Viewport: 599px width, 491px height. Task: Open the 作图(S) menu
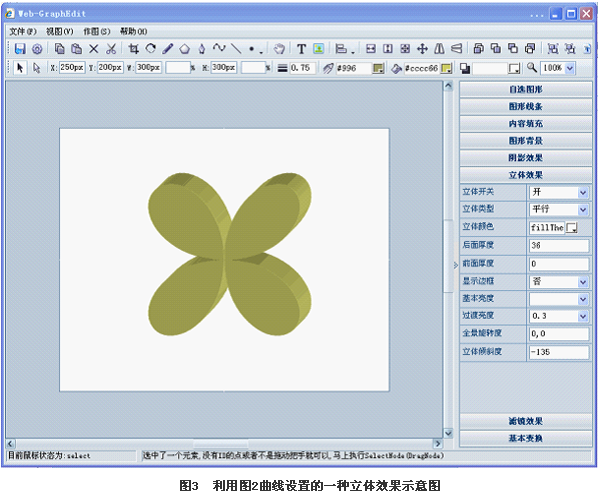pyautogui.click(x=97, y=31)
